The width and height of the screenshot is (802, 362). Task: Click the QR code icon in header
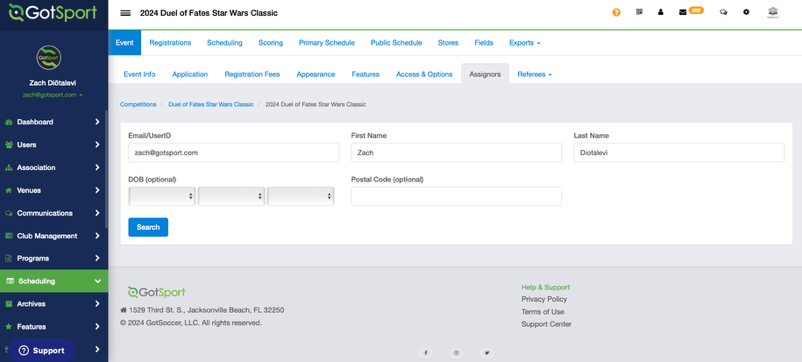(639, 12)
